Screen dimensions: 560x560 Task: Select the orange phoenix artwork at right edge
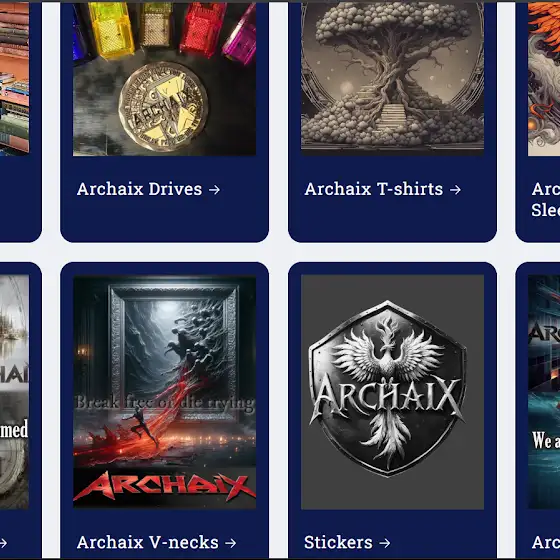(x=544, y=79)
